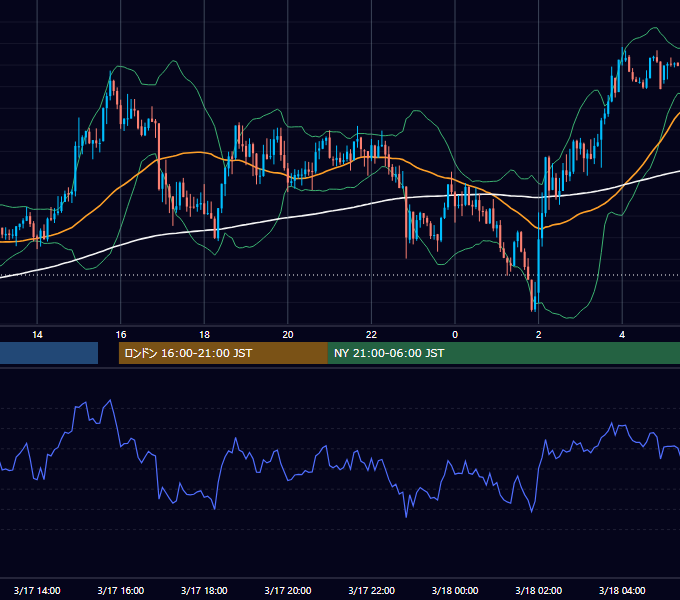
Task: Click the '16' hour axis label
Action: coord(121,335)
